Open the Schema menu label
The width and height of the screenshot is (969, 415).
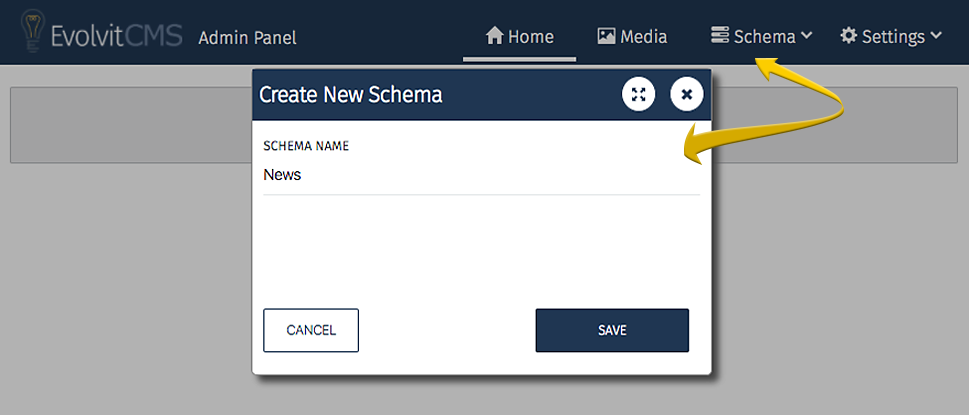[764, 37]
